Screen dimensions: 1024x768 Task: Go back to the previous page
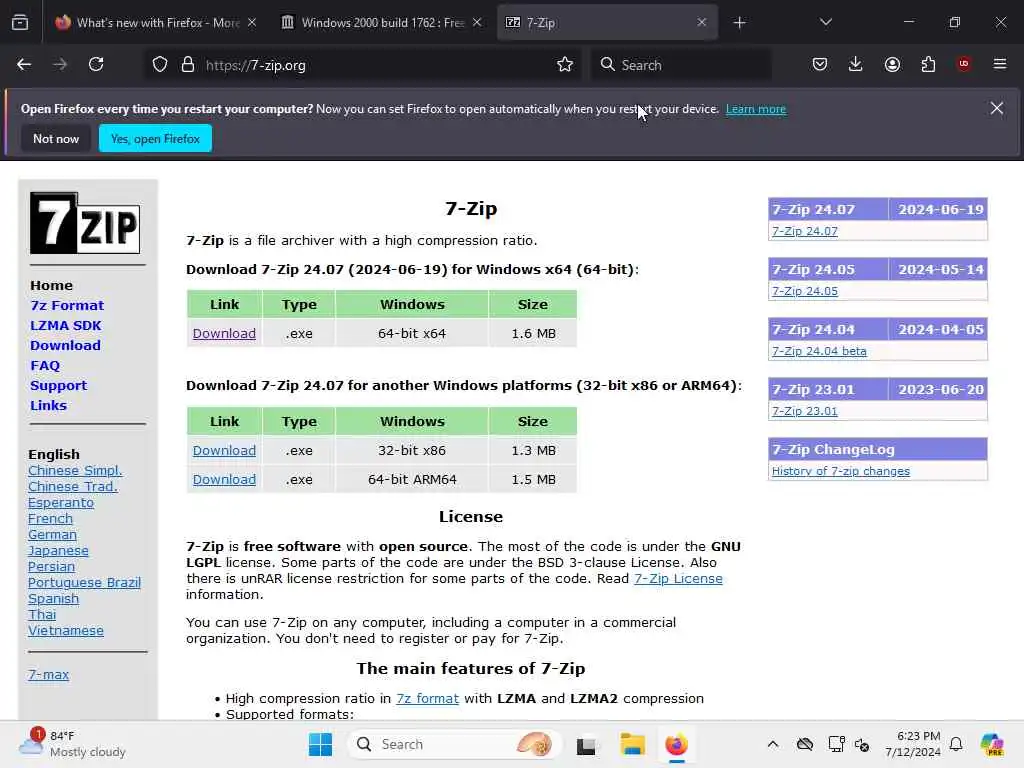click(24, 65)
